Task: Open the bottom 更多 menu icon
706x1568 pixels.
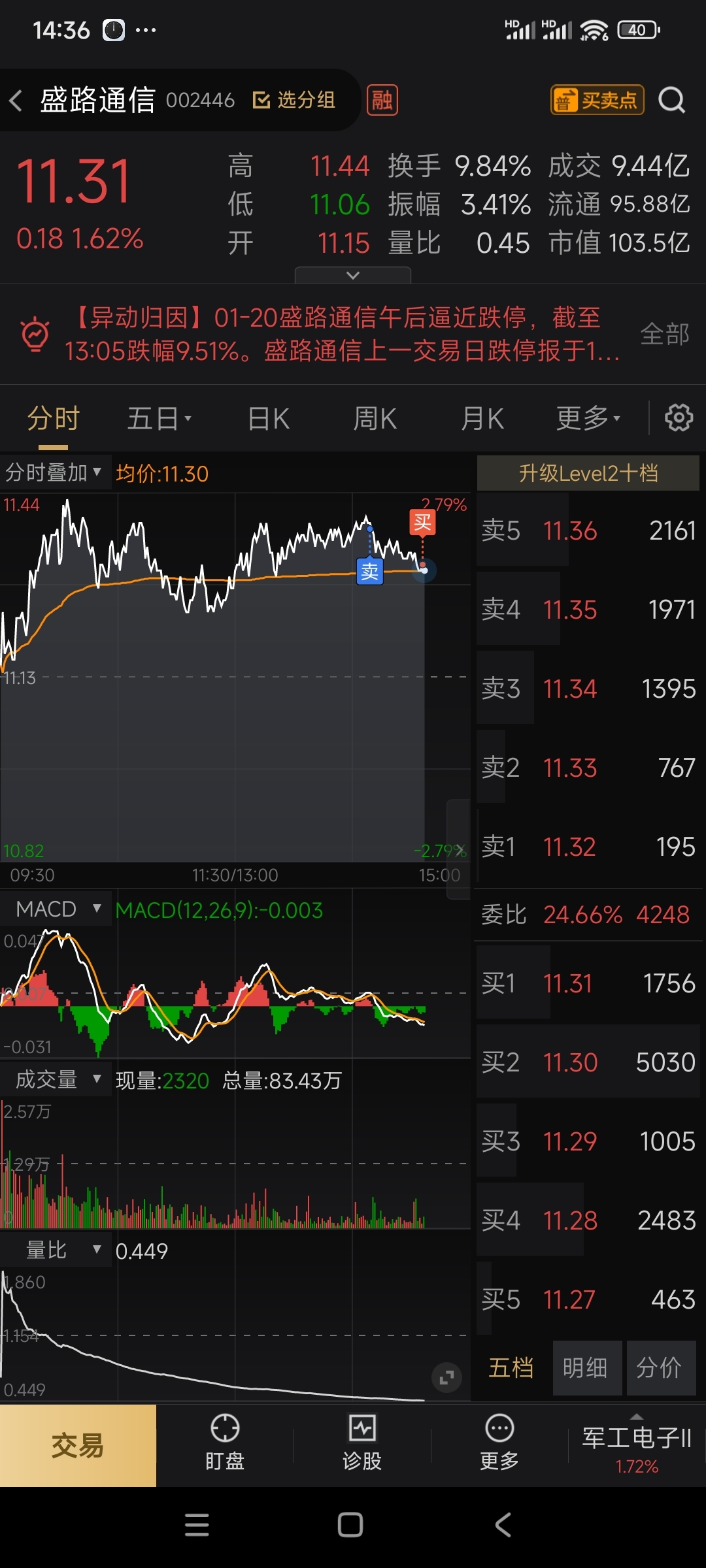Action: 499,1443
